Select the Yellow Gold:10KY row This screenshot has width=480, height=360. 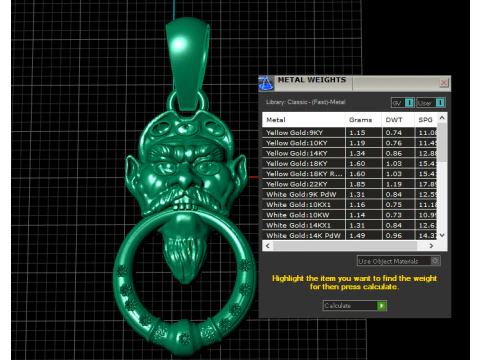pyautogui.click(x=349, y=143)
